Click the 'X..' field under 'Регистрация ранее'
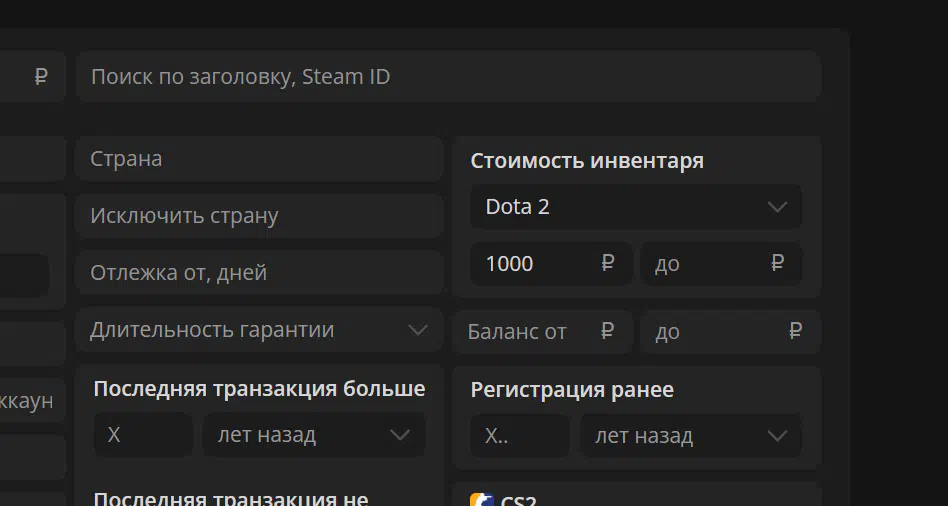This screenshot has width=948, height=506. tap(519, 436)
